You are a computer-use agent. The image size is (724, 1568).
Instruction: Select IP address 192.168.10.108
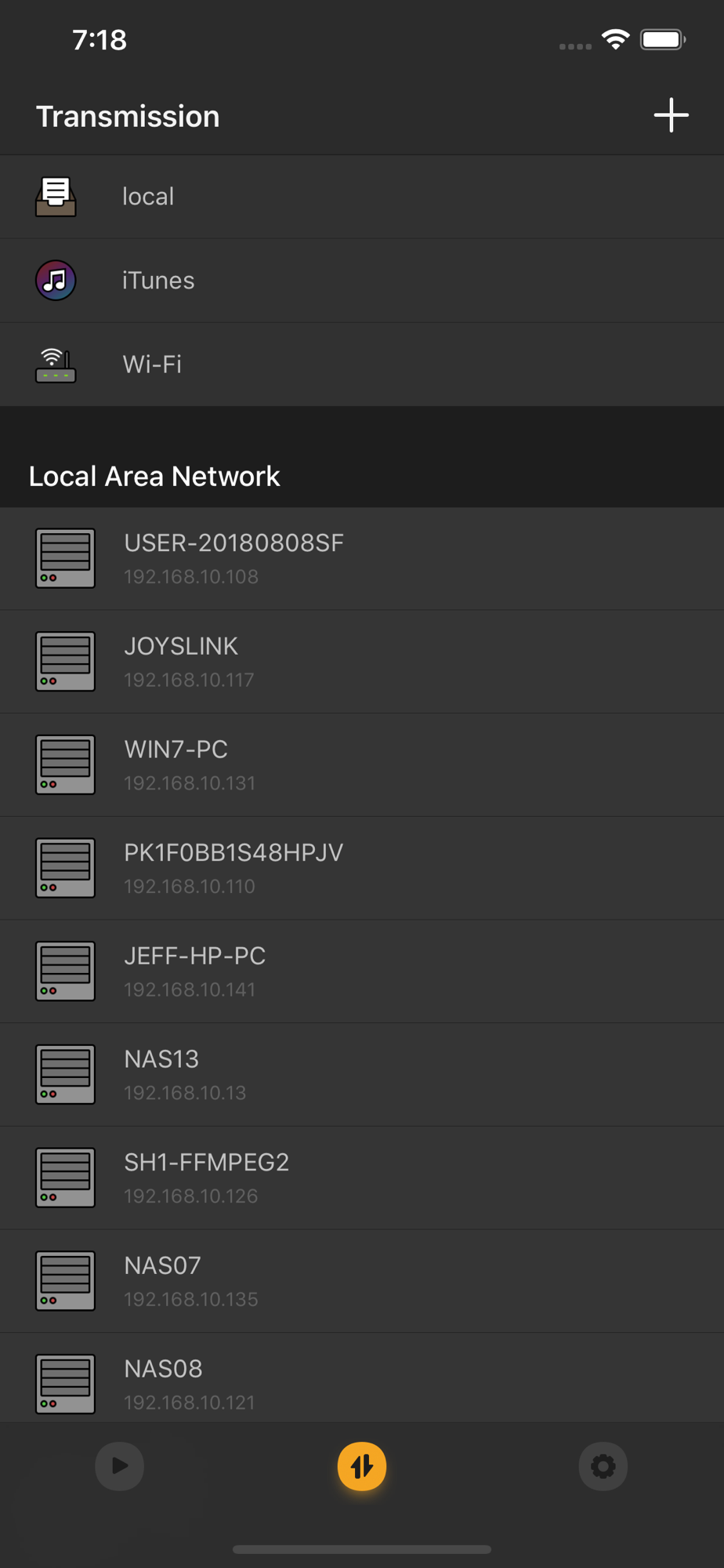pyautogui.click(x=191, y=577)
